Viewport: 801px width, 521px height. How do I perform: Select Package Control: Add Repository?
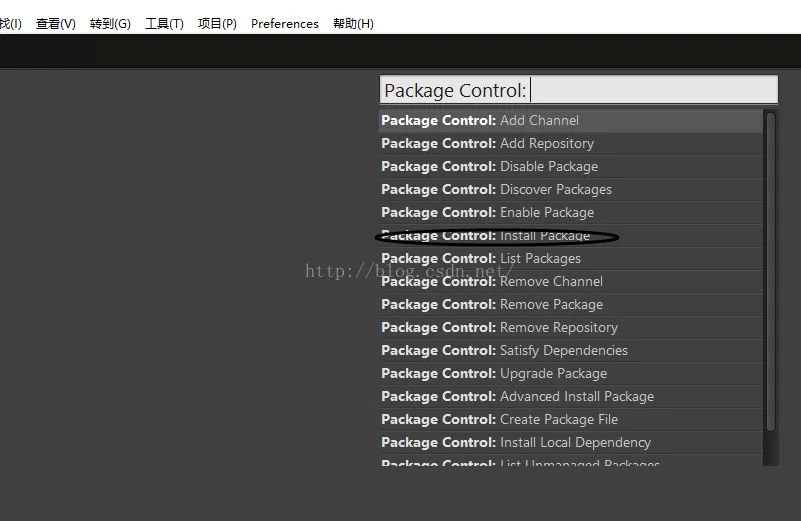570,144
